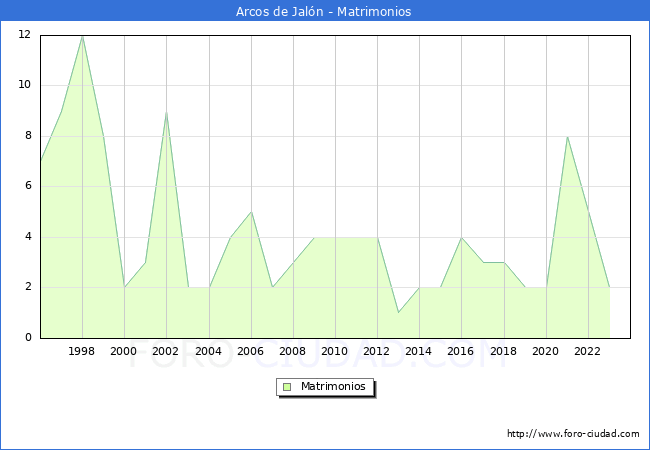
Task: Open the foro-ciudad.com link
Action: pyautogui.click(x=573, y=434)
